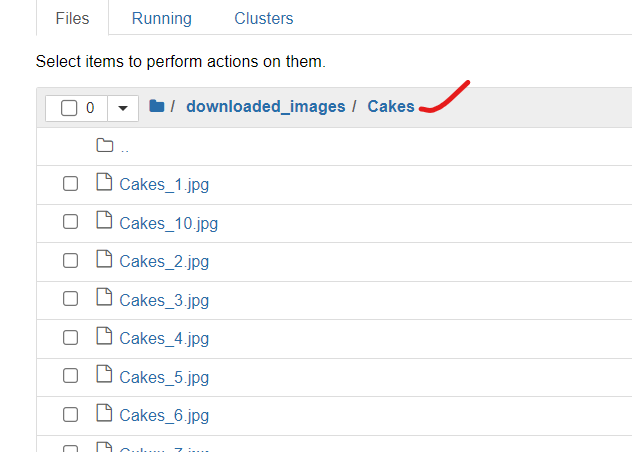
Task: Open the selection filter dropdown arrow
Action: (x=122, y=108)
